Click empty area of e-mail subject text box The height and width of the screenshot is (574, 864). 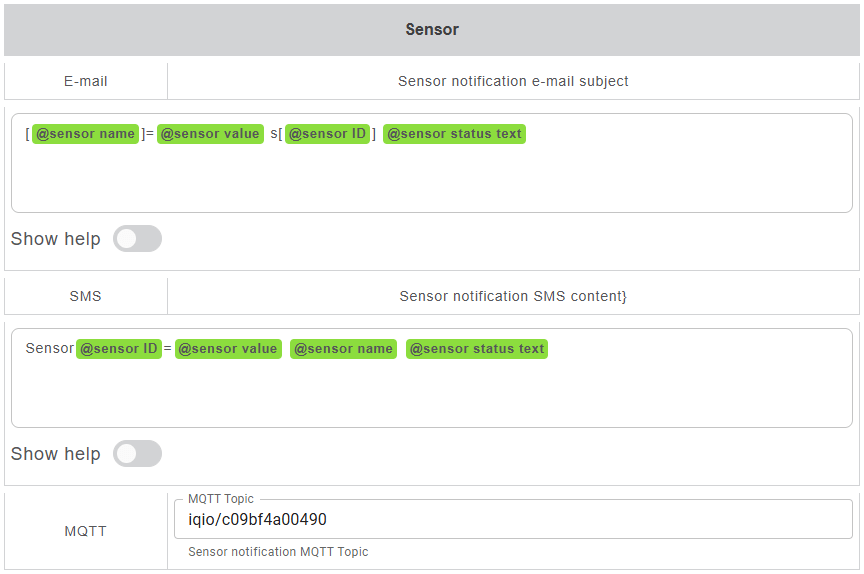pos(430,180)
